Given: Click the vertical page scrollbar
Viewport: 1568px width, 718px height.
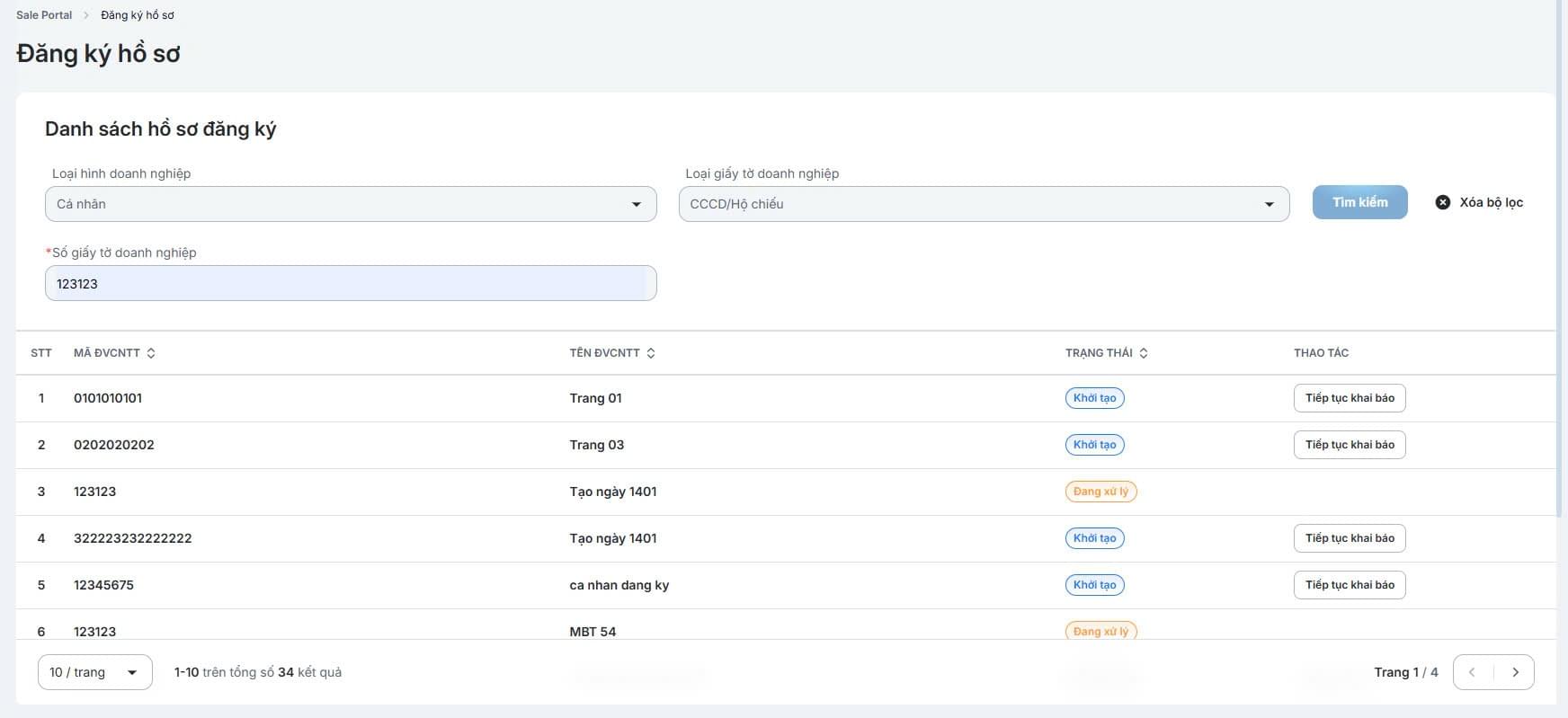Looking at the screenshot, I should (1562, 270).
